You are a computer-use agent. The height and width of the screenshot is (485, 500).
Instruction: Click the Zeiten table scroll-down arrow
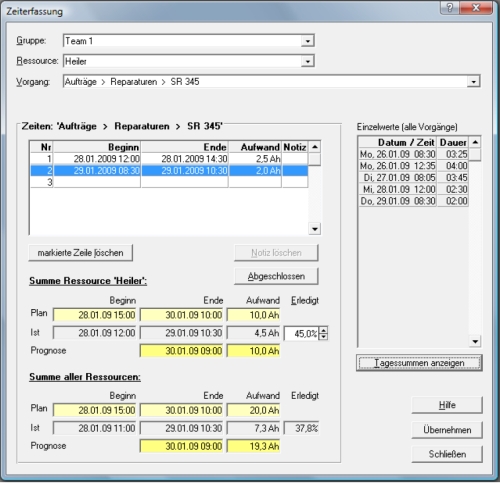point(314,229)
